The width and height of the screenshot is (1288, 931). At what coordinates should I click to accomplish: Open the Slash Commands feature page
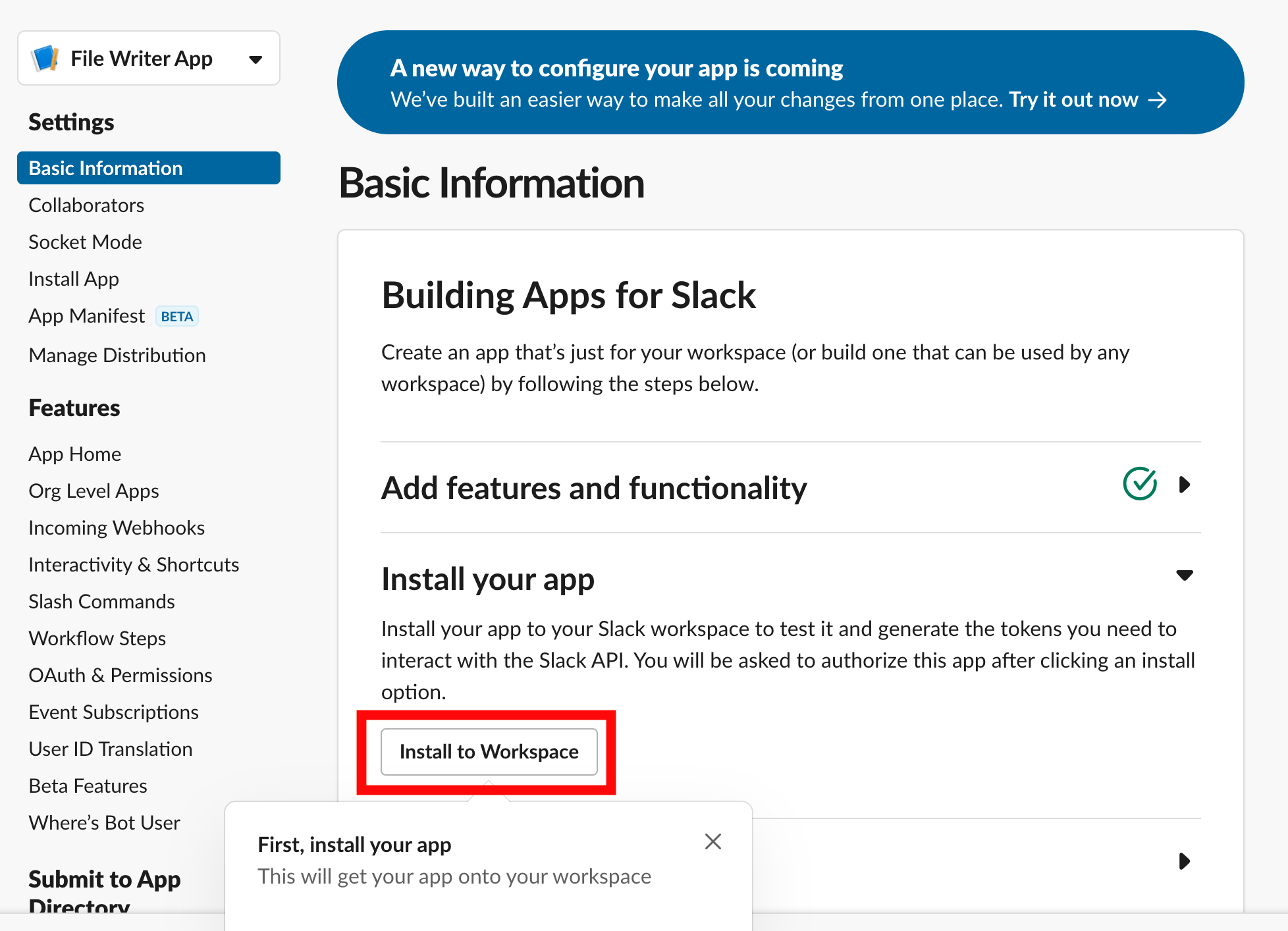[101, 601]
